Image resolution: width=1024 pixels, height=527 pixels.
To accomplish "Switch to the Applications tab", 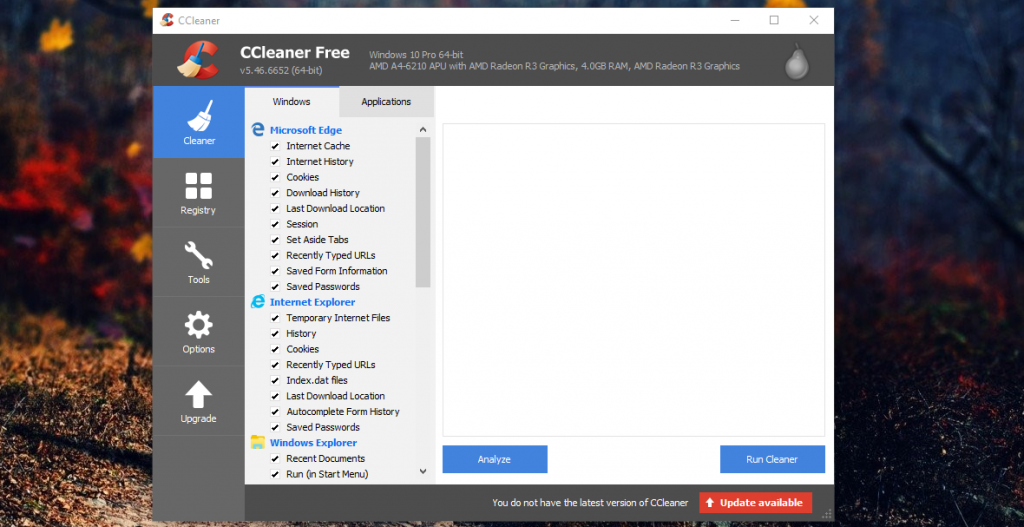I will pyautogui.click(x=386, y=102).
